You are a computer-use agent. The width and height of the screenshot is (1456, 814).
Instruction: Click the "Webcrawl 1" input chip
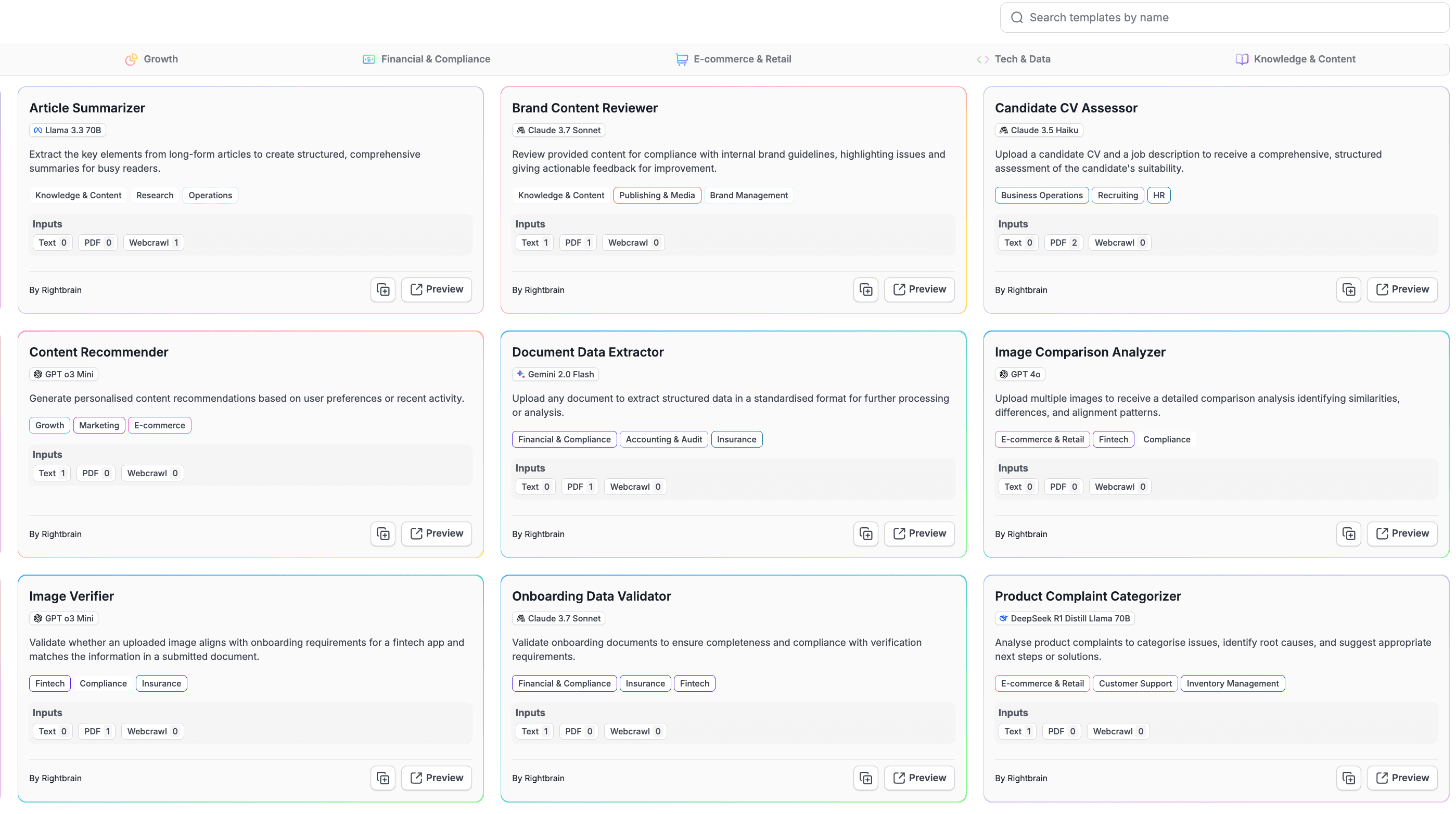154,243
